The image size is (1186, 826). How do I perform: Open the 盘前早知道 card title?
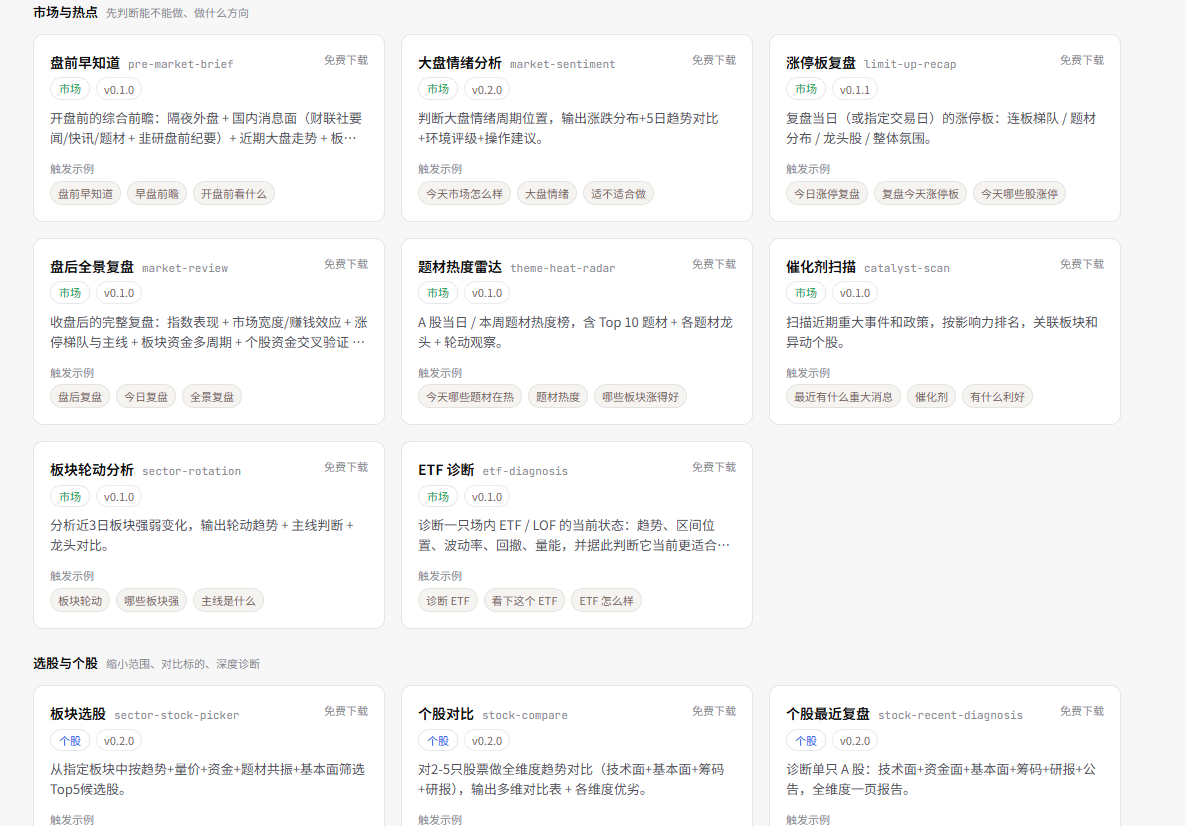(x=85, y=63)
